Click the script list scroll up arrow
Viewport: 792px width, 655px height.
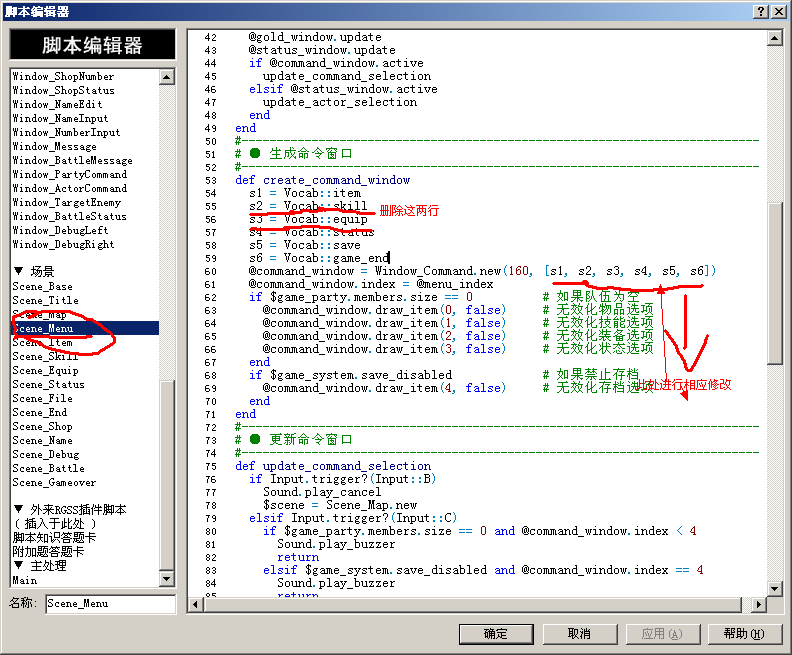[167, 77]
